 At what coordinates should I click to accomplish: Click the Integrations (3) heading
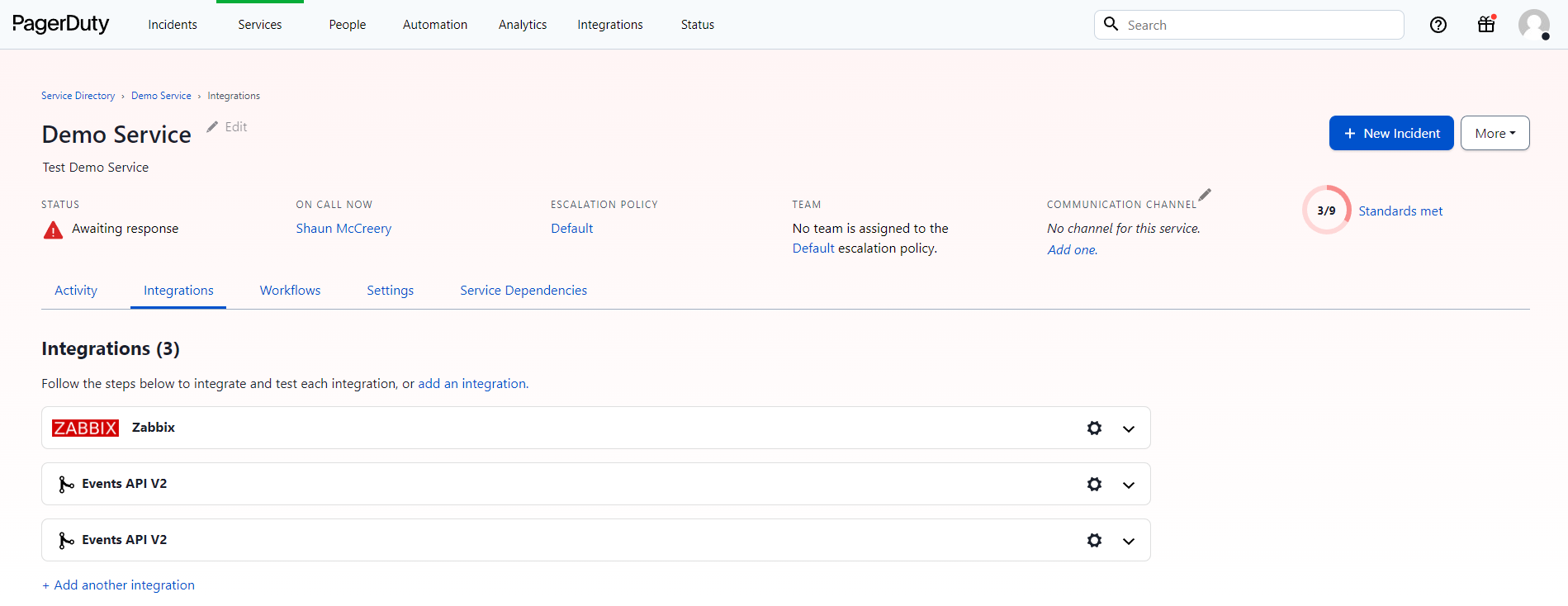point(111,348)
